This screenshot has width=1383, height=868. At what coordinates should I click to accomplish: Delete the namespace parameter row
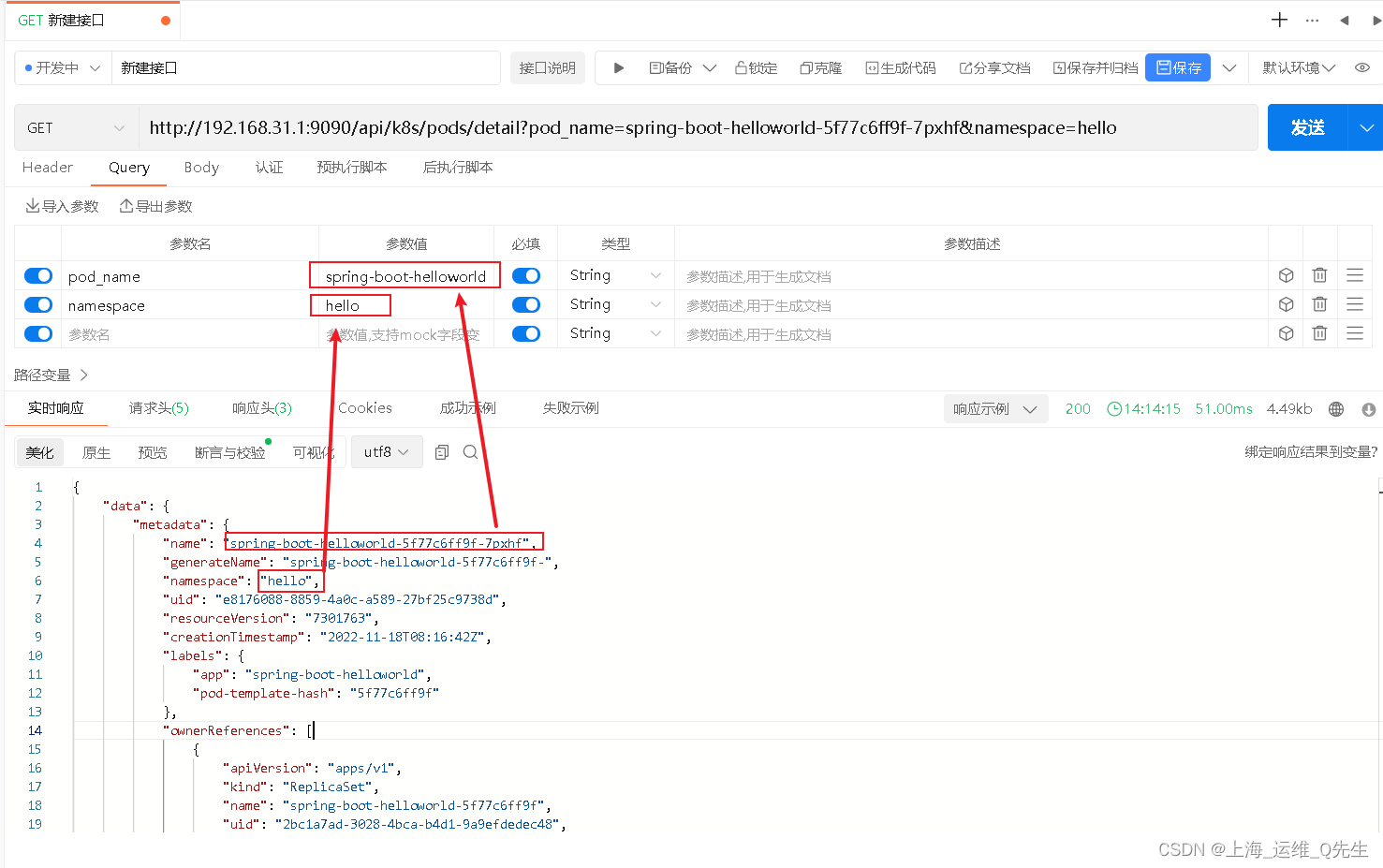point(1319,304)
